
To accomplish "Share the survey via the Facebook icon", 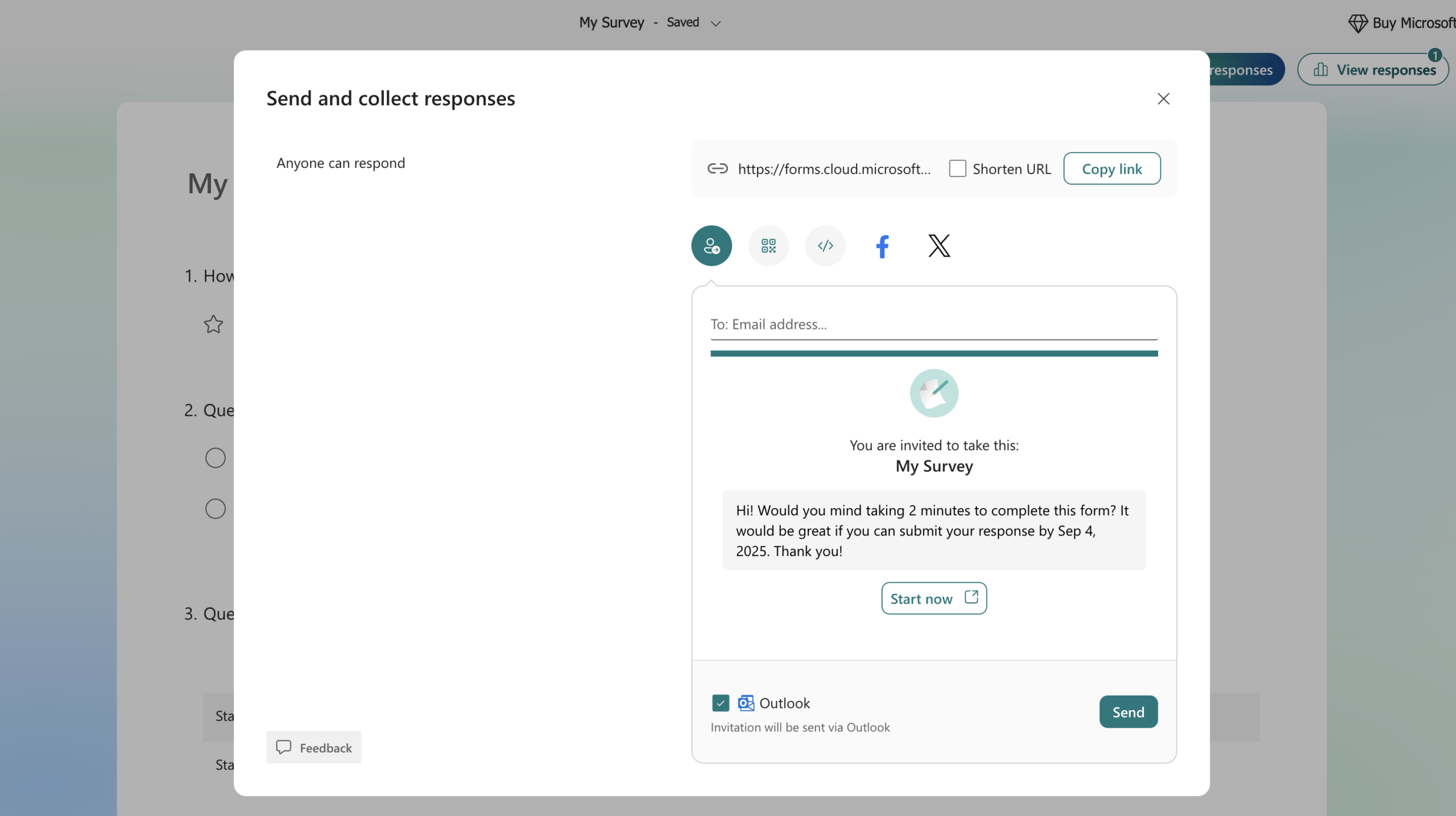I will pos(882,245).
